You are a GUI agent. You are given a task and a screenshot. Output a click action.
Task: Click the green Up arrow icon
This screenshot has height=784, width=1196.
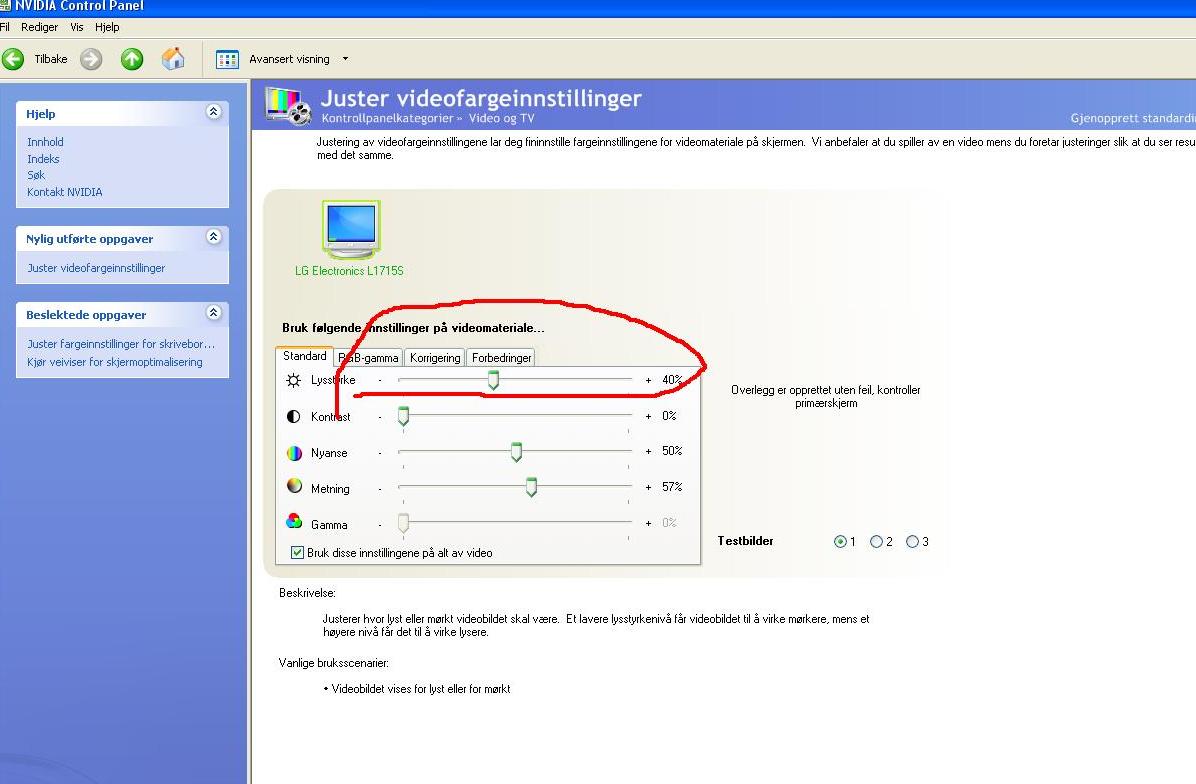(132, 59)
